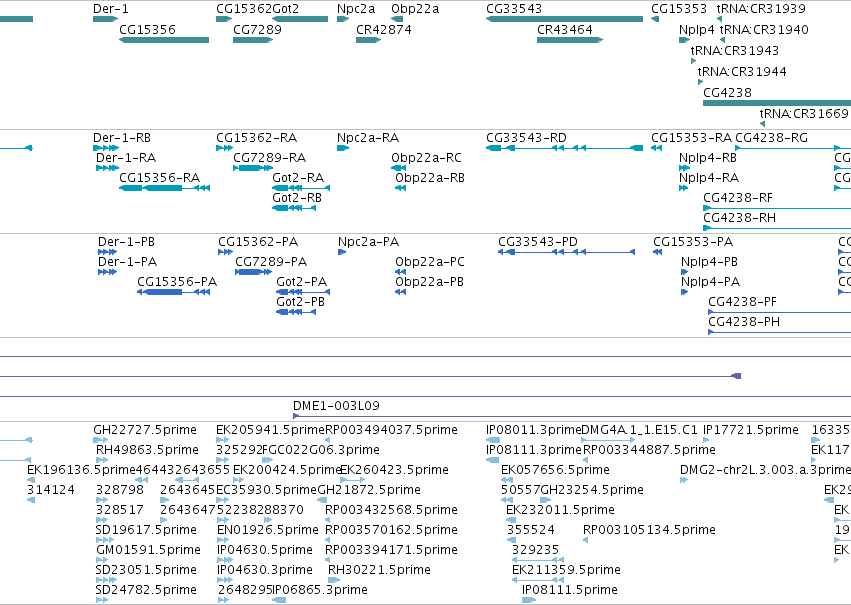Click the Got2 gene label
The width and height of the screenshot is (851, 605).
285,9
